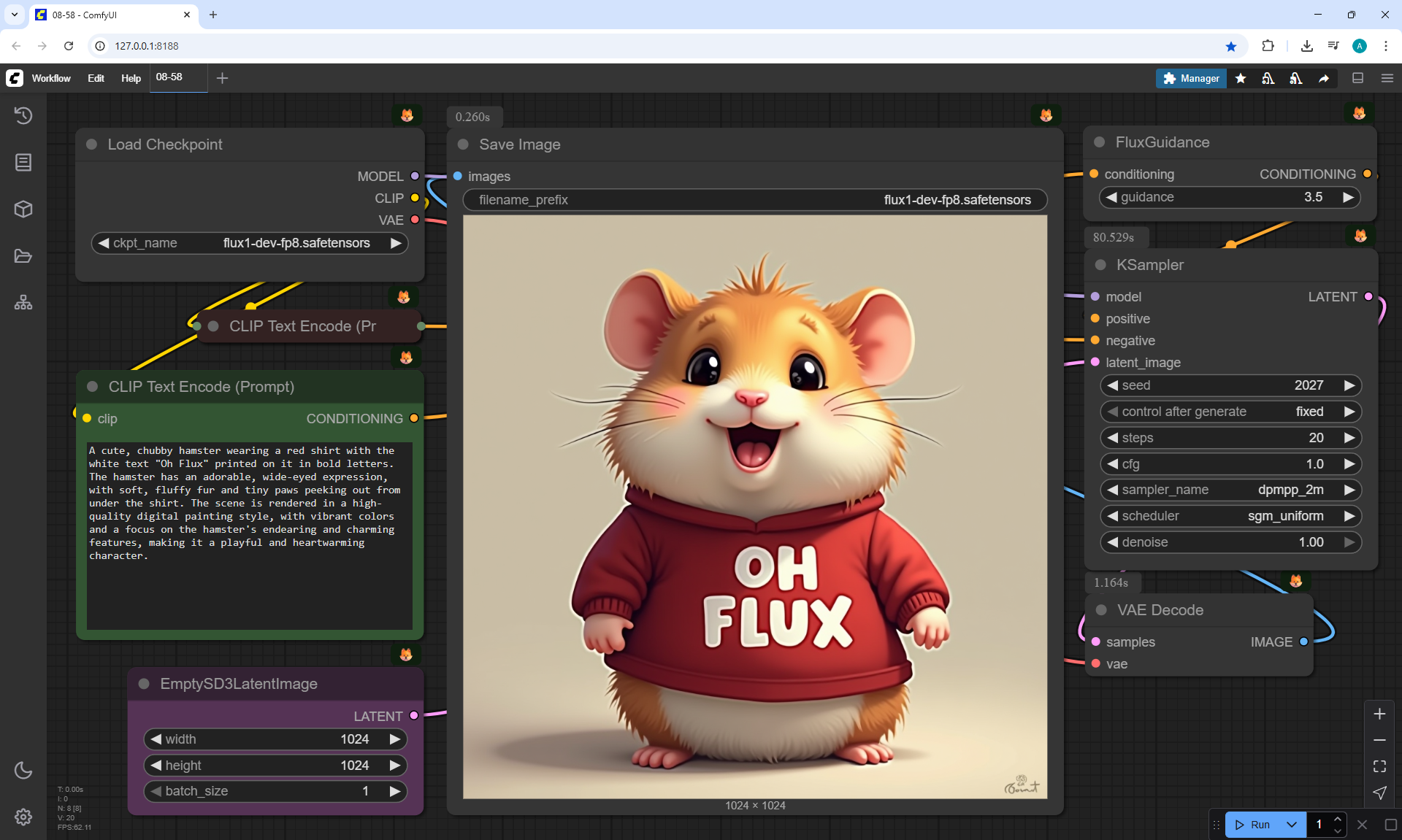Open the Run button dropdown arrow

(1292, 825)
